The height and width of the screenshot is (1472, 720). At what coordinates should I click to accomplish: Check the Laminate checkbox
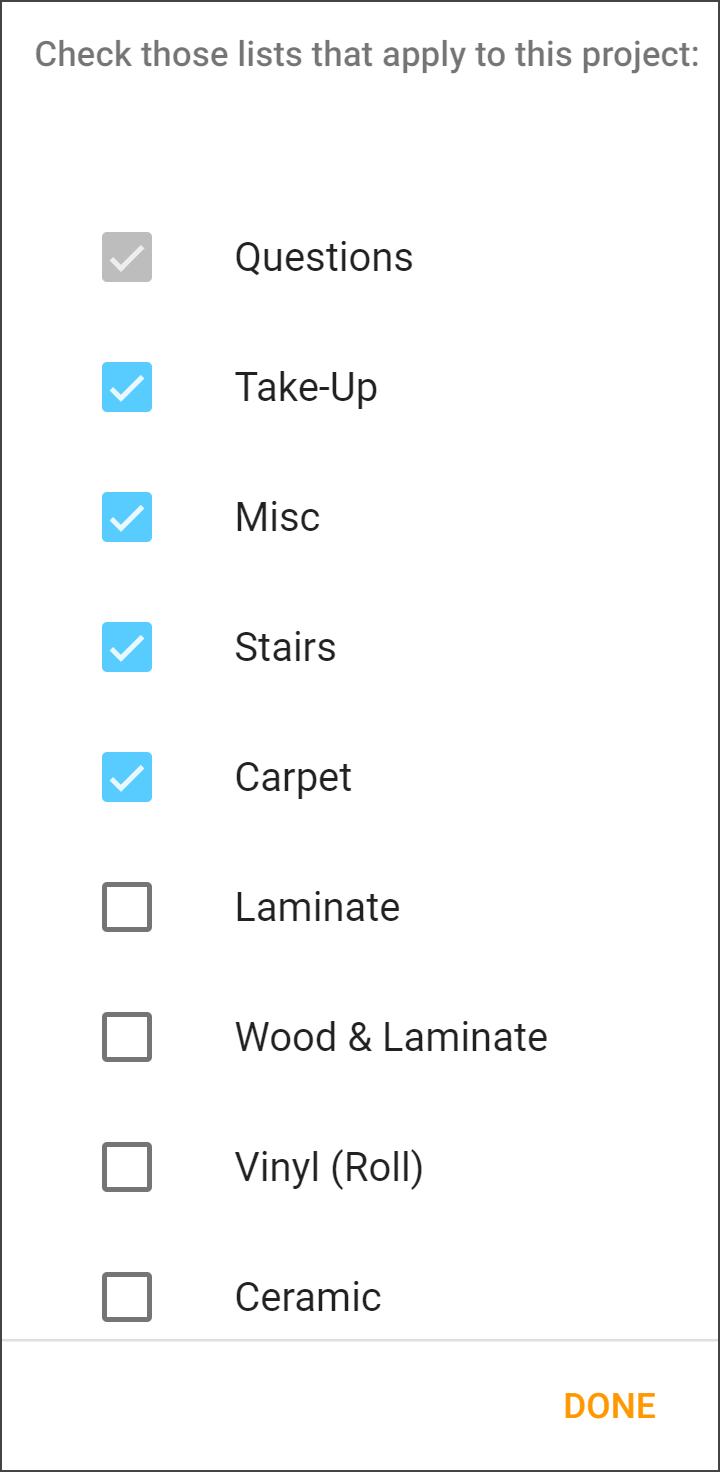coord(126,907)
